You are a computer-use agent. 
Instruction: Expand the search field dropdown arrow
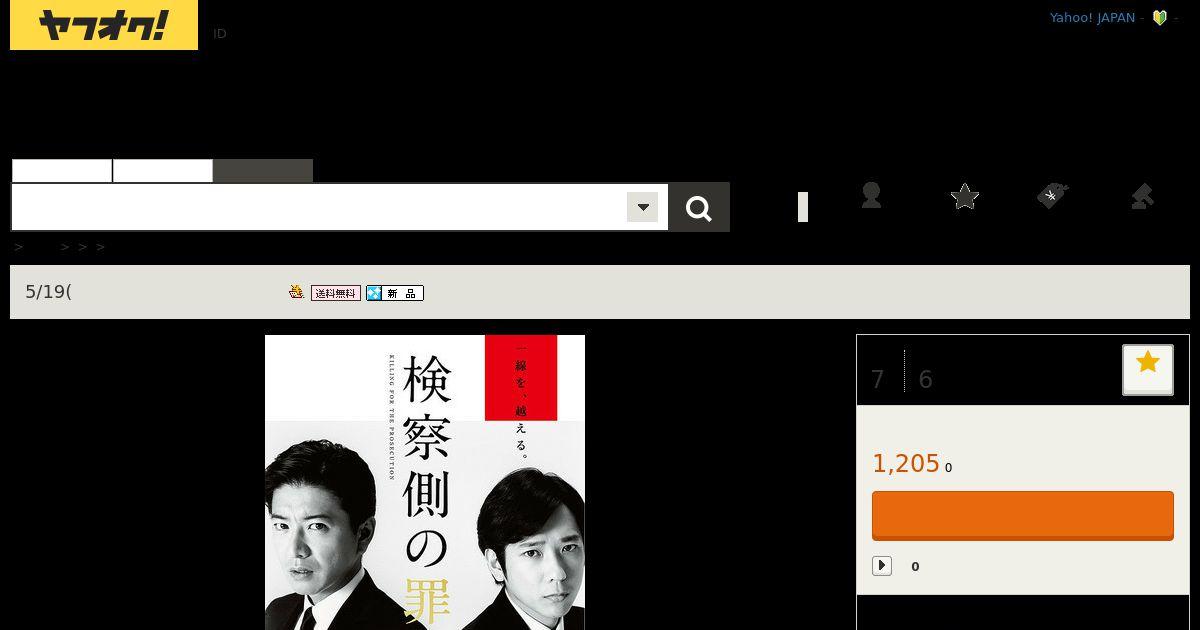tap(643, 207)
